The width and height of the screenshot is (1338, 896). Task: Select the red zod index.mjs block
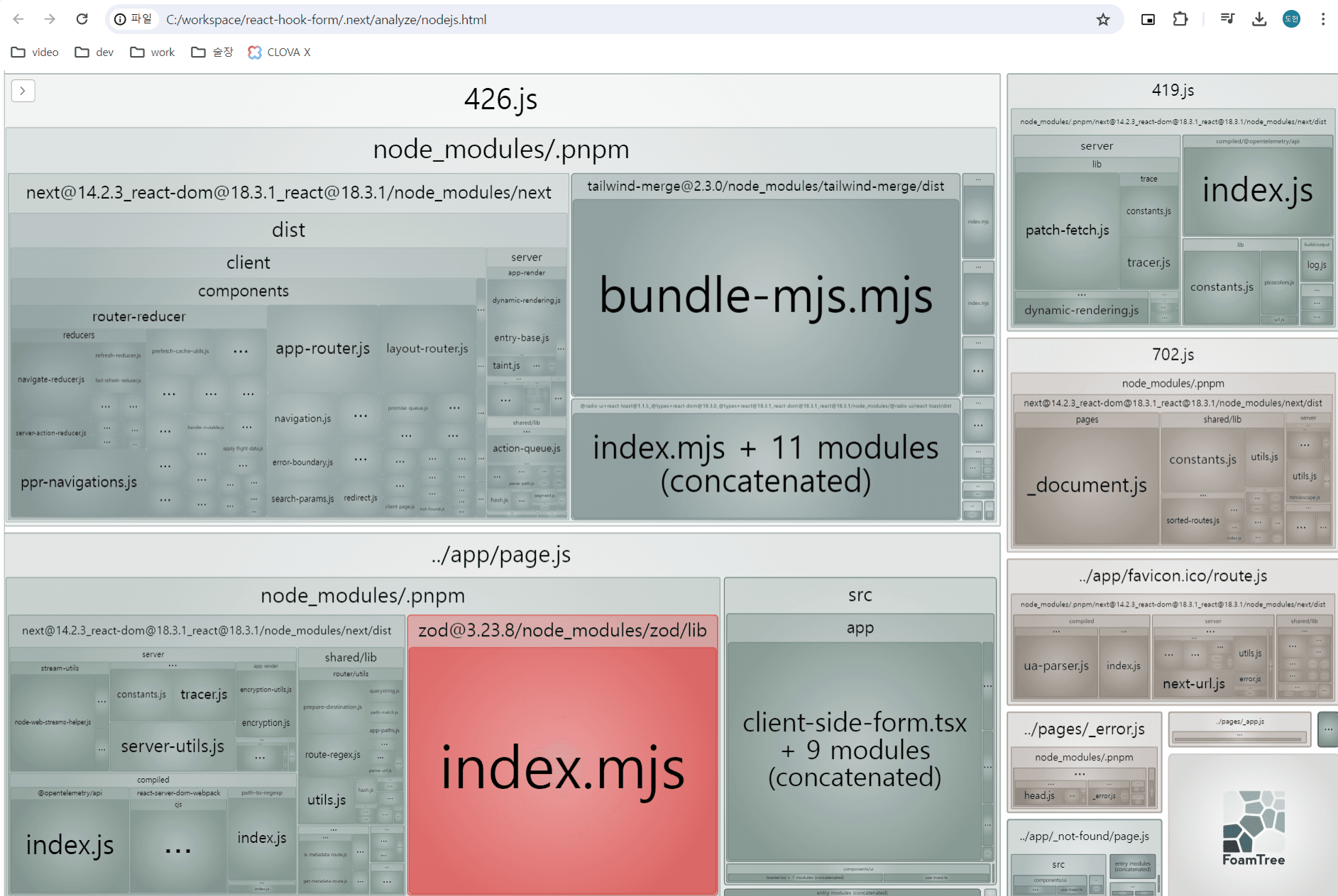561,766
